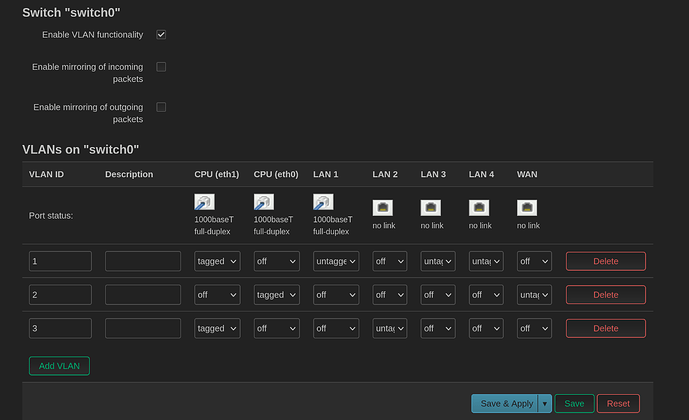
Task: Open VLAN 2 LAN 3 dropdown
Action: [x=438, y=295]
